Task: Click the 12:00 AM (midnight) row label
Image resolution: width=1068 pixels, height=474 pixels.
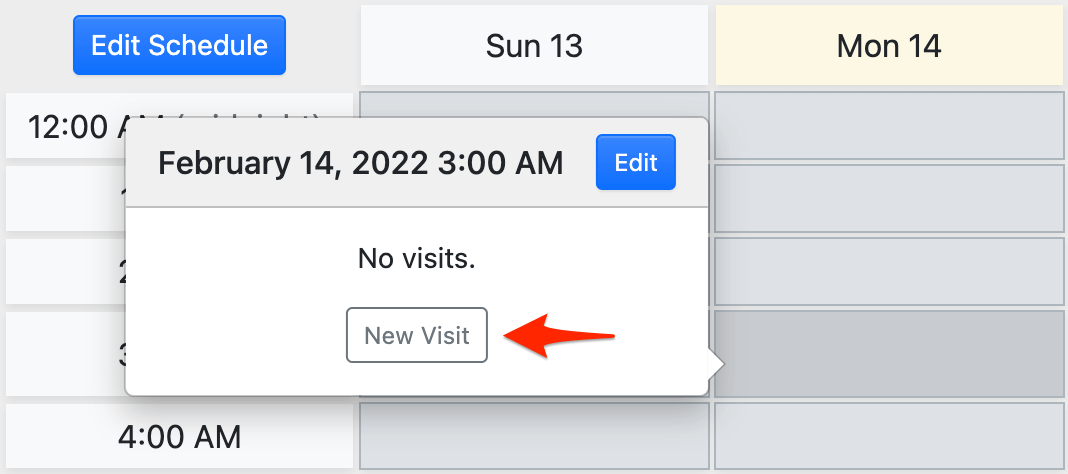Action: tap(70, 126)
